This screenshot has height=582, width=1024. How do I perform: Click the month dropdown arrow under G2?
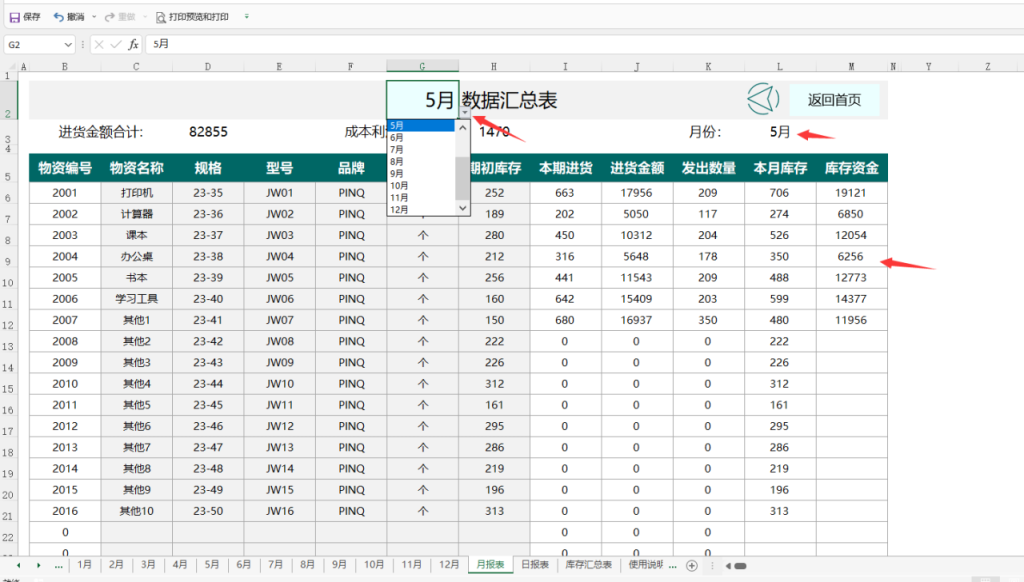464,113
